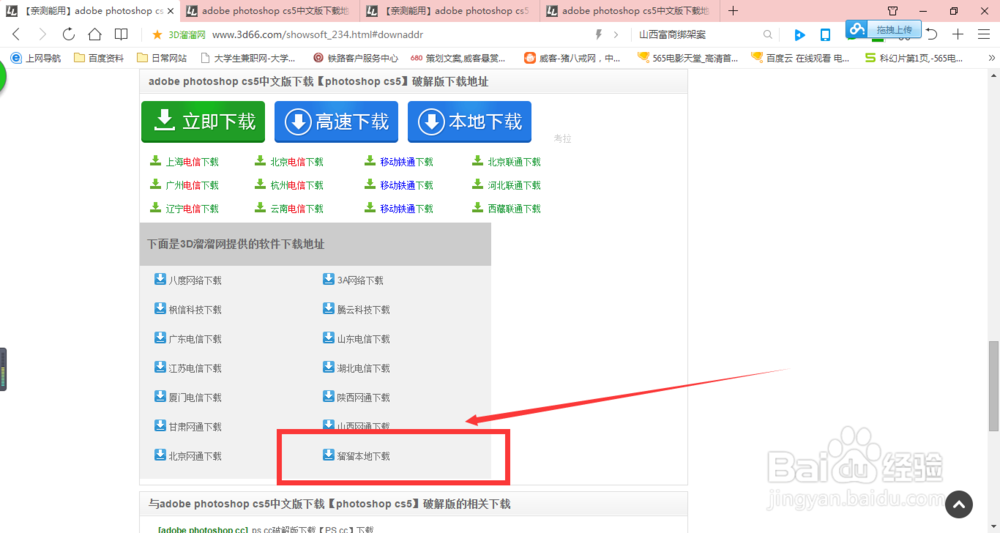Open the 策划文案,威客暴笑 bookmark
The image size is (1000, 533).
click(x=458, y=58)
